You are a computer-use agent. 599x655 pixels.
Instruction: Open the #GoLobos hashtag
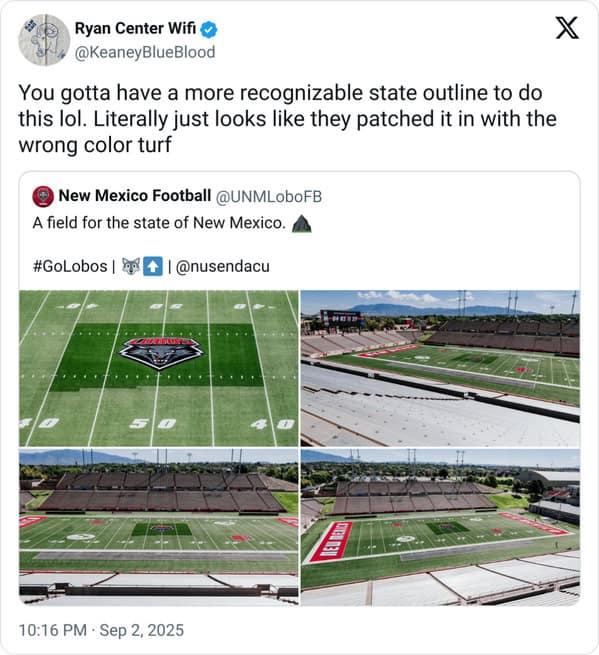(70, 267)
